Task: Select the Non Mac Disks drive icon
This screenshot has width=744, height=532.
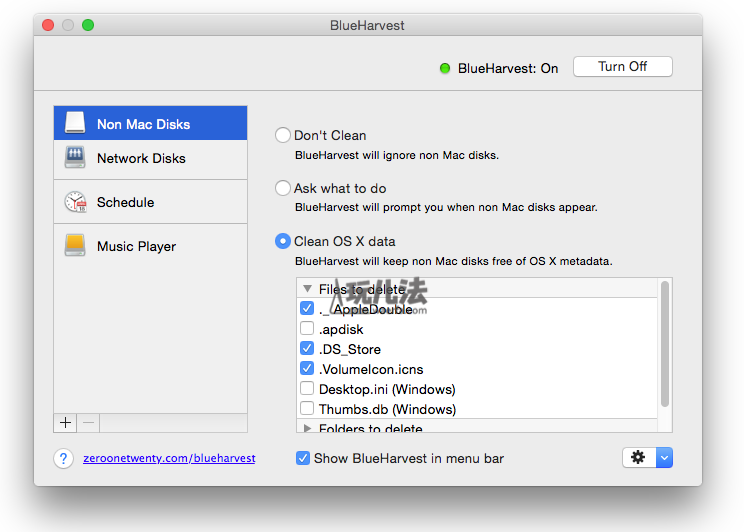Action: point(75,123)
